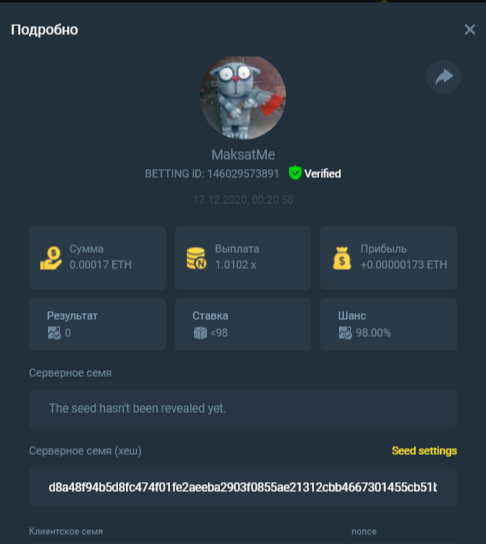Close the Подробно dialog
486x544 pixels.
click(x=470, y=29)
